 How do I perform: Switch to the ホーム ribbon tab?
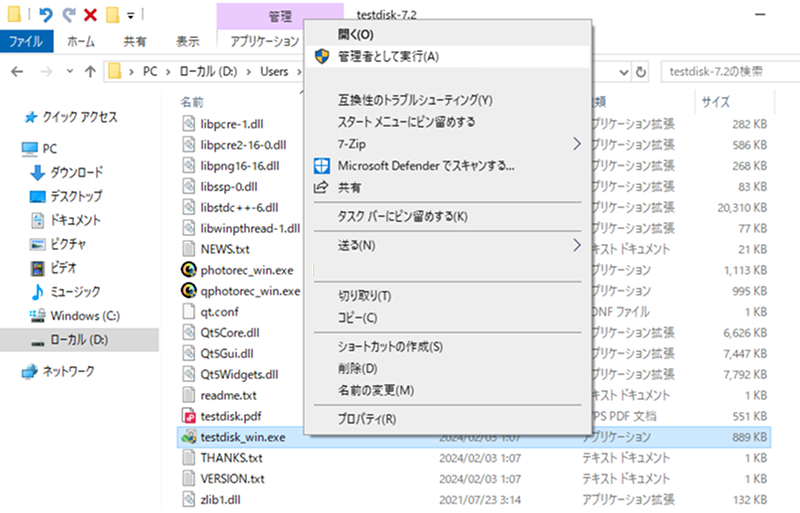81,41
